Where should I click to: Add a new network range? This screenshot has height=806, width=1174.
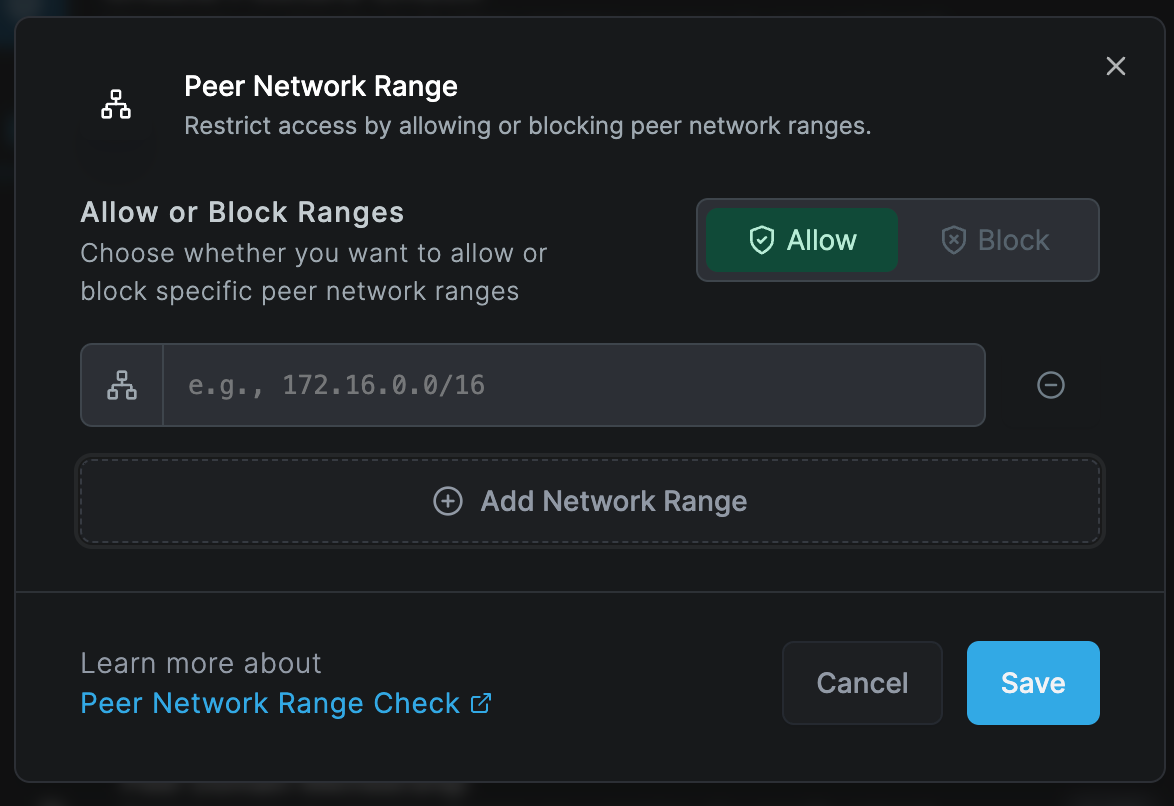[x=590, y=501]
